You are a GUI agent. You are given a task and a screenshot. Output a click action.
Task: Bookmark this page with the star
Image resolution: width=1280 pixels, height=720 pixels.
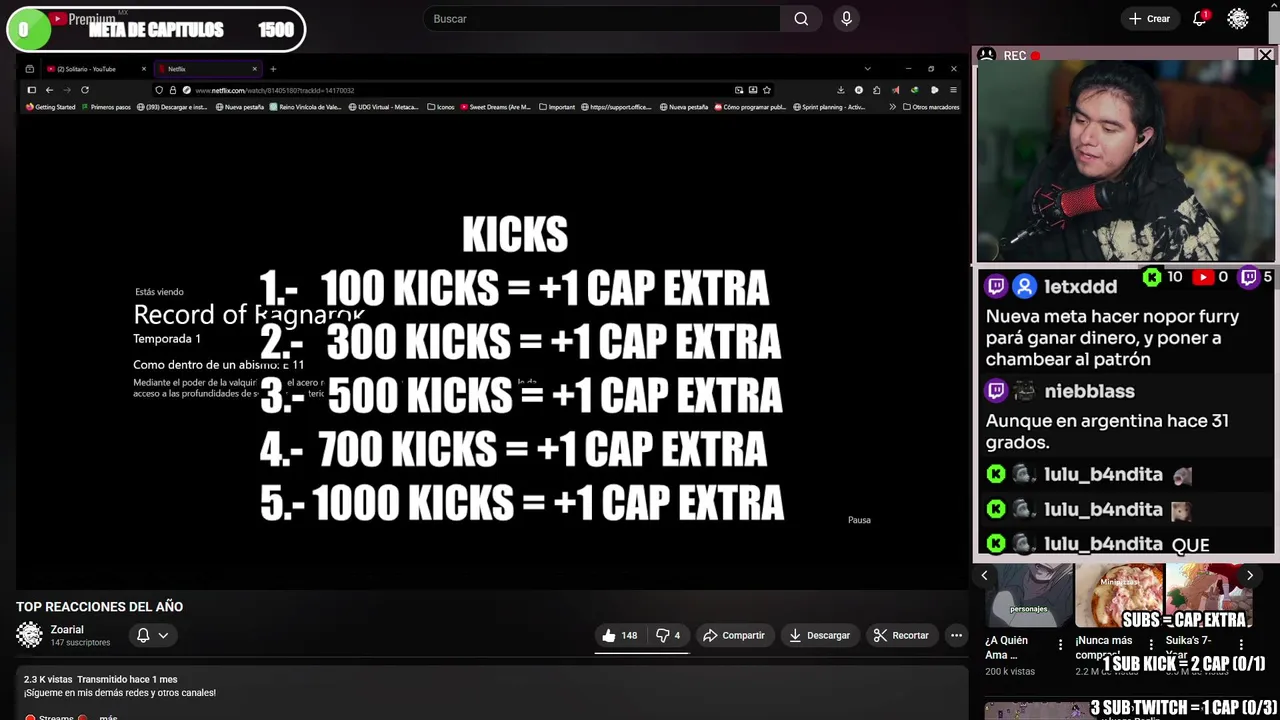point(767,90)
